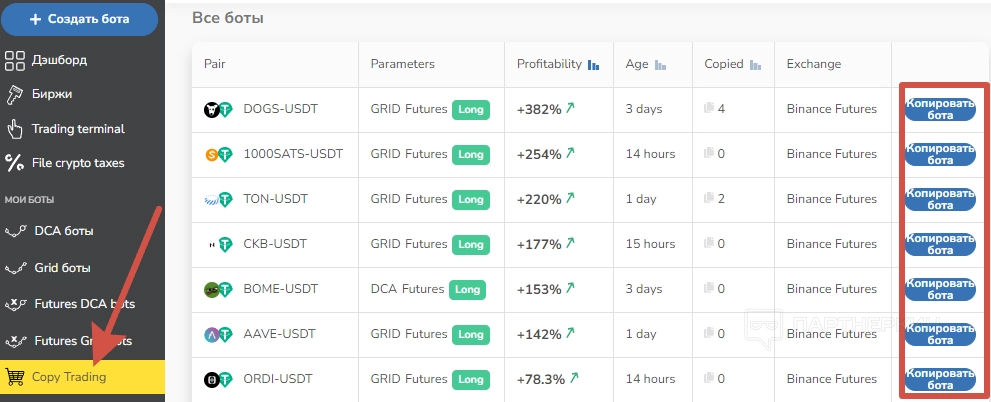This screenshot has width=991, height=402.
Task: Click the Futures DCA bots chart icon
Action: (x=15, y=304)
